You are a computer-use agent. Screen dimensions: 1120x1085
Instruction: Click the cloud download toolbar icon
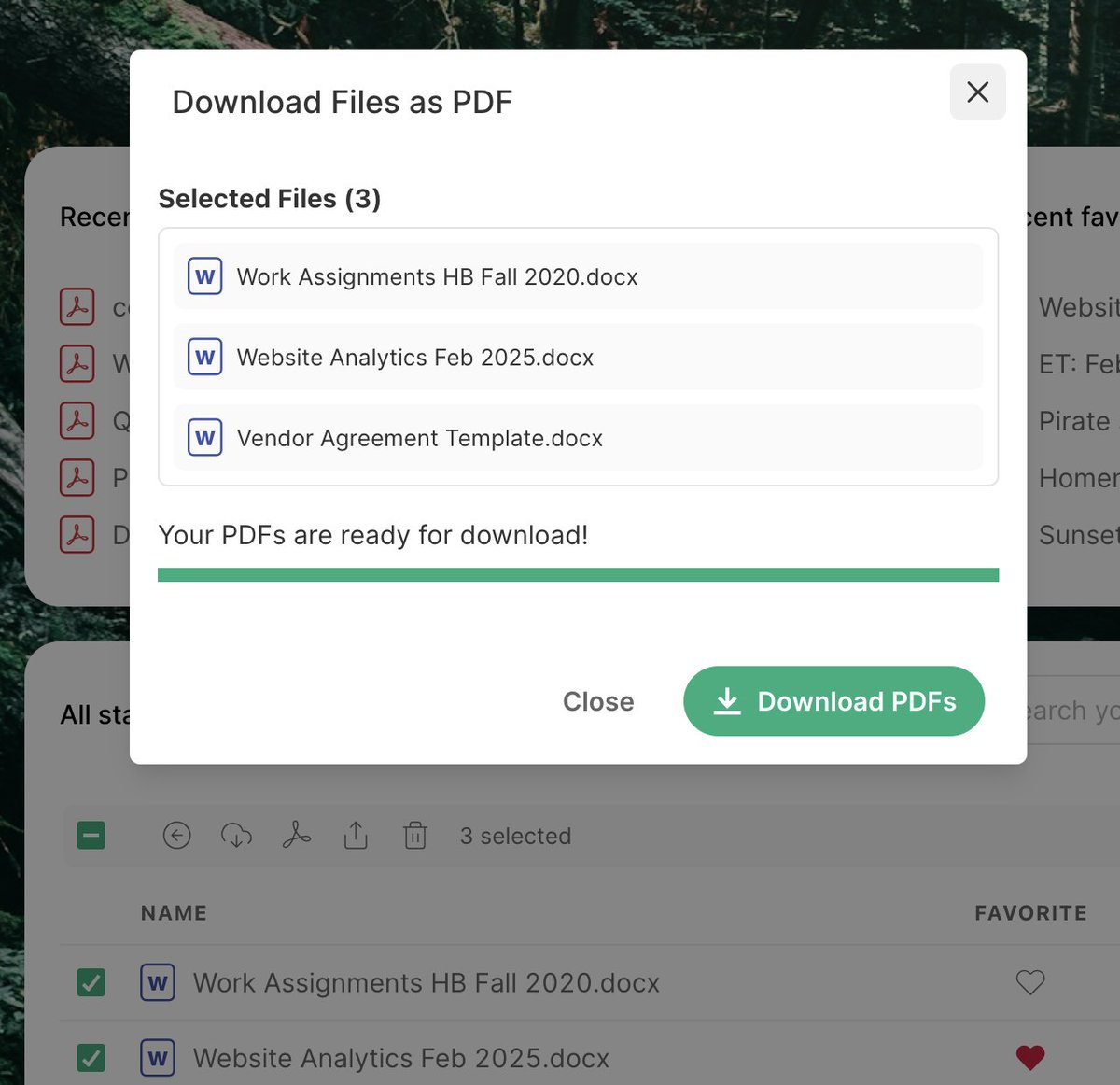pos(236,835)
